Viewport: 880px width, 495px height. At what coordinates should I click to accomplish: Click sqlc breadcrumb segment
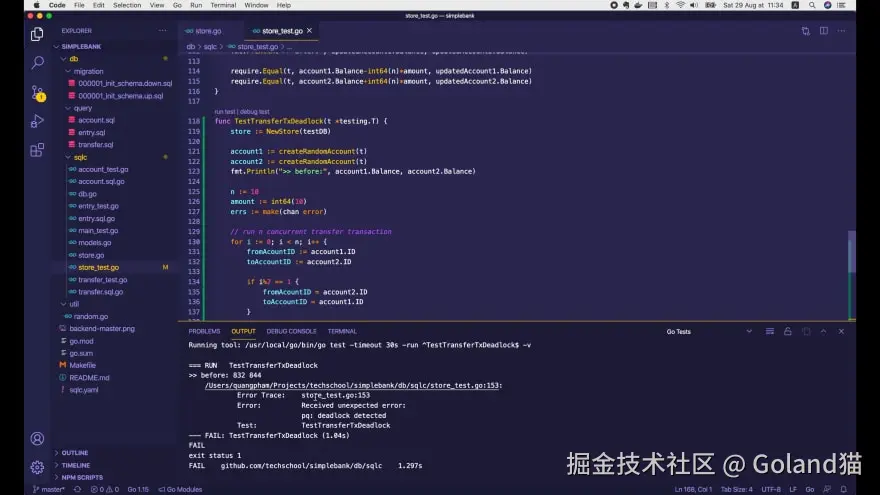[210, 47]
